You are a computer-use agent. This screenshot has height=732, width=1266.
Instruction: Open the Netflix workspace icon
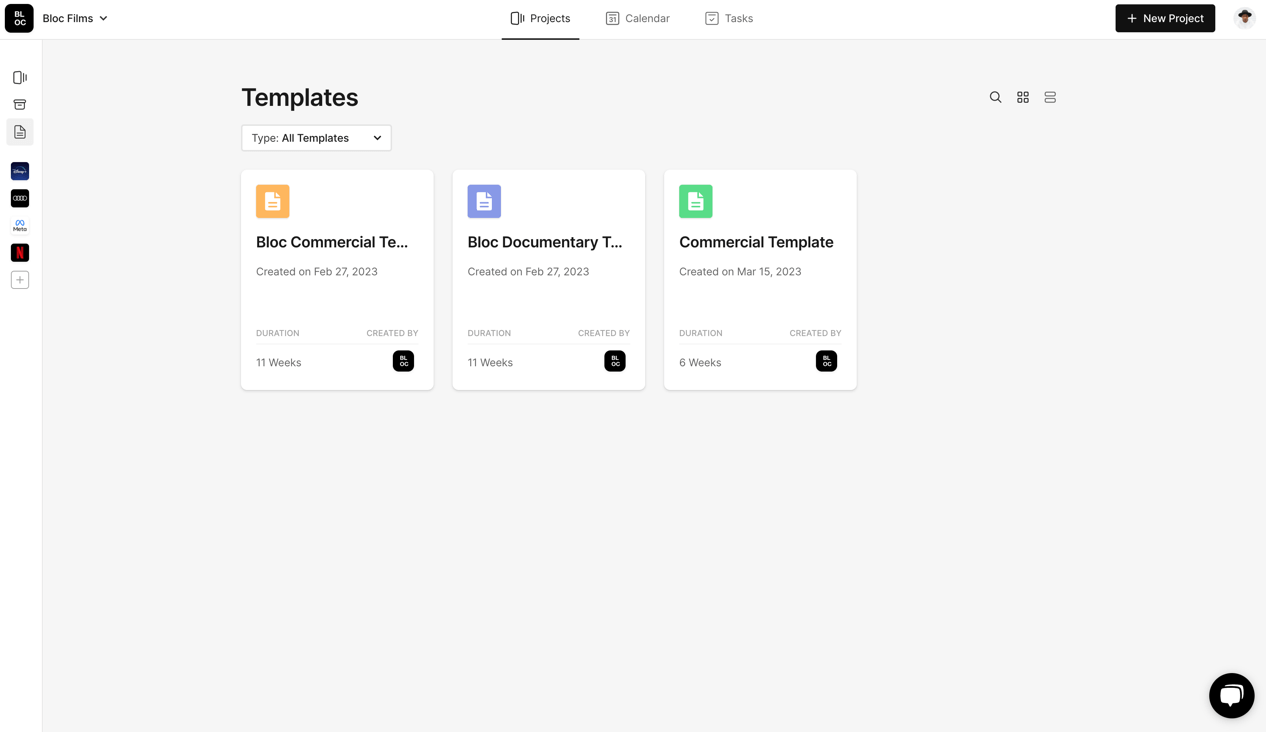20,253
